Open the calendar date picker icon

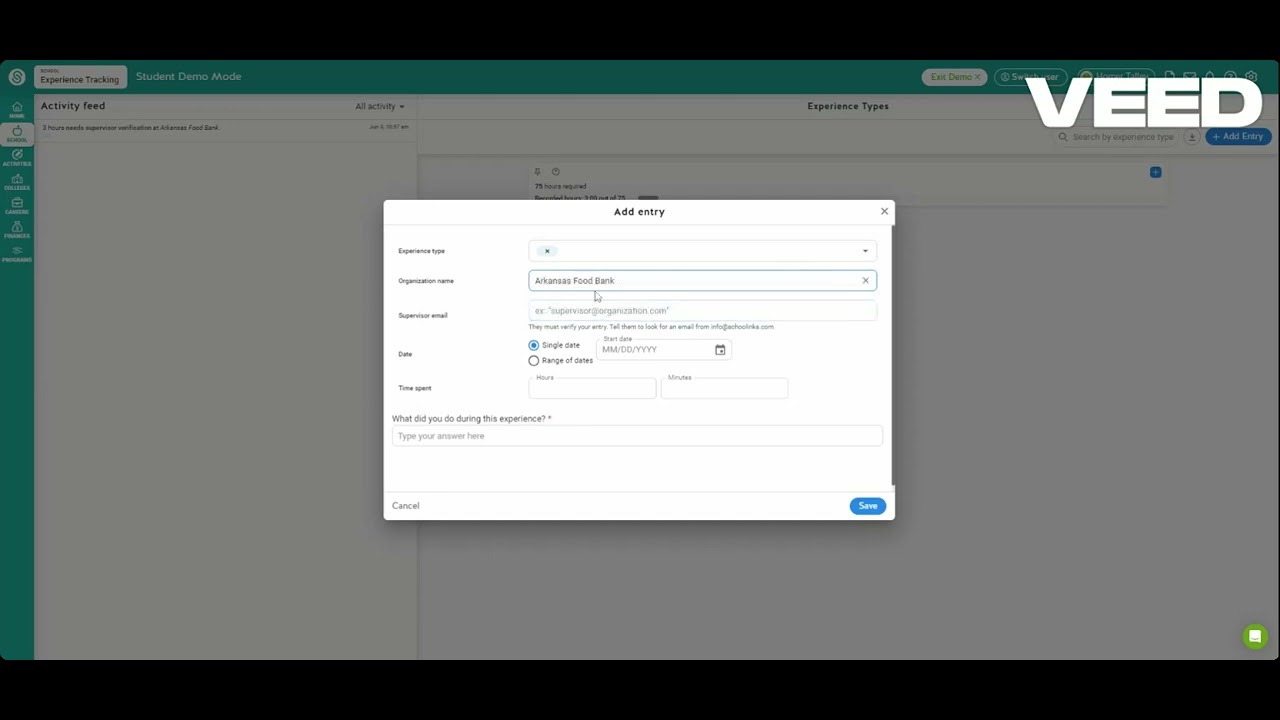(720, 350)
